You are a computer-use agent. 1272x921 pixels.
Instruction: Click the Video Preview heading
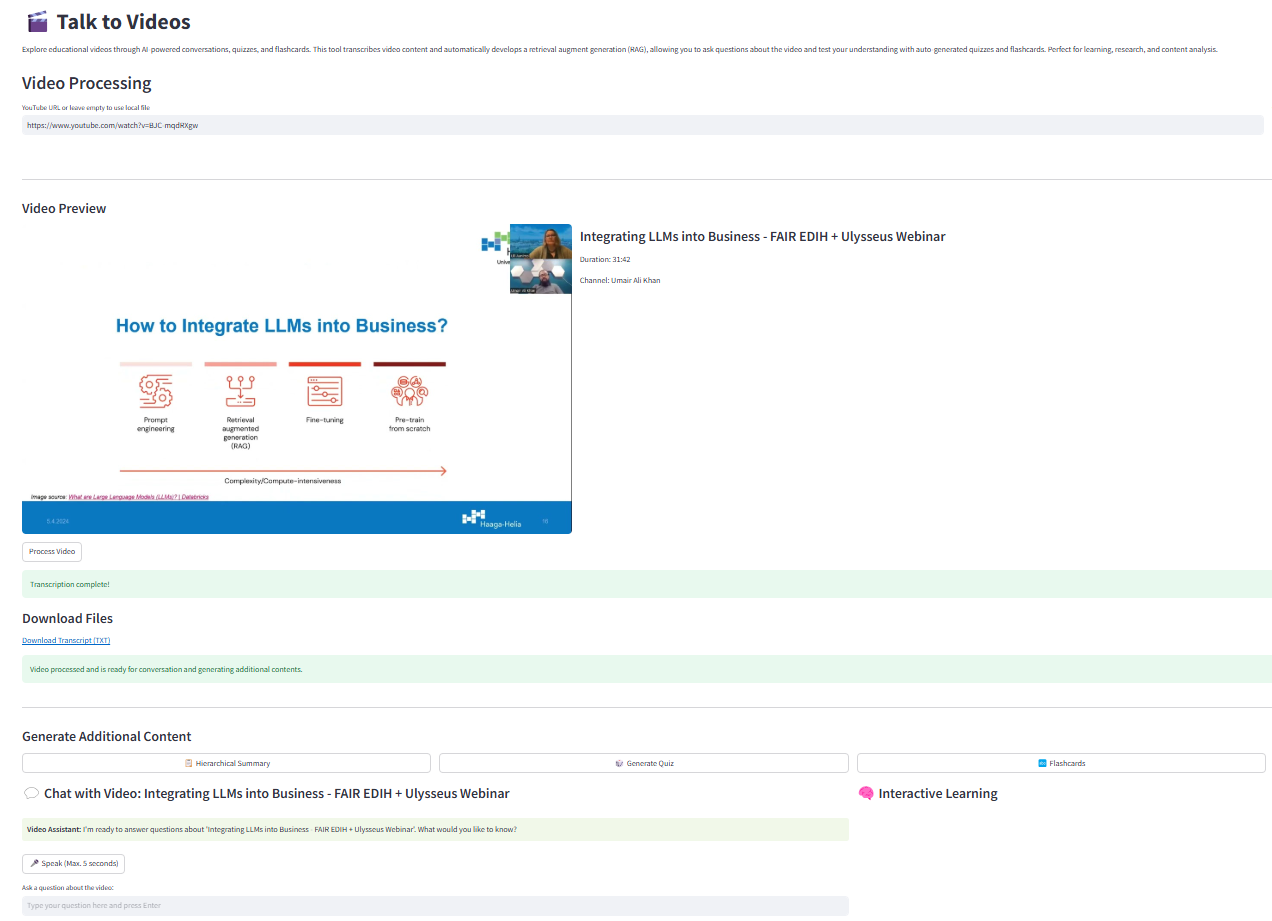64,208
